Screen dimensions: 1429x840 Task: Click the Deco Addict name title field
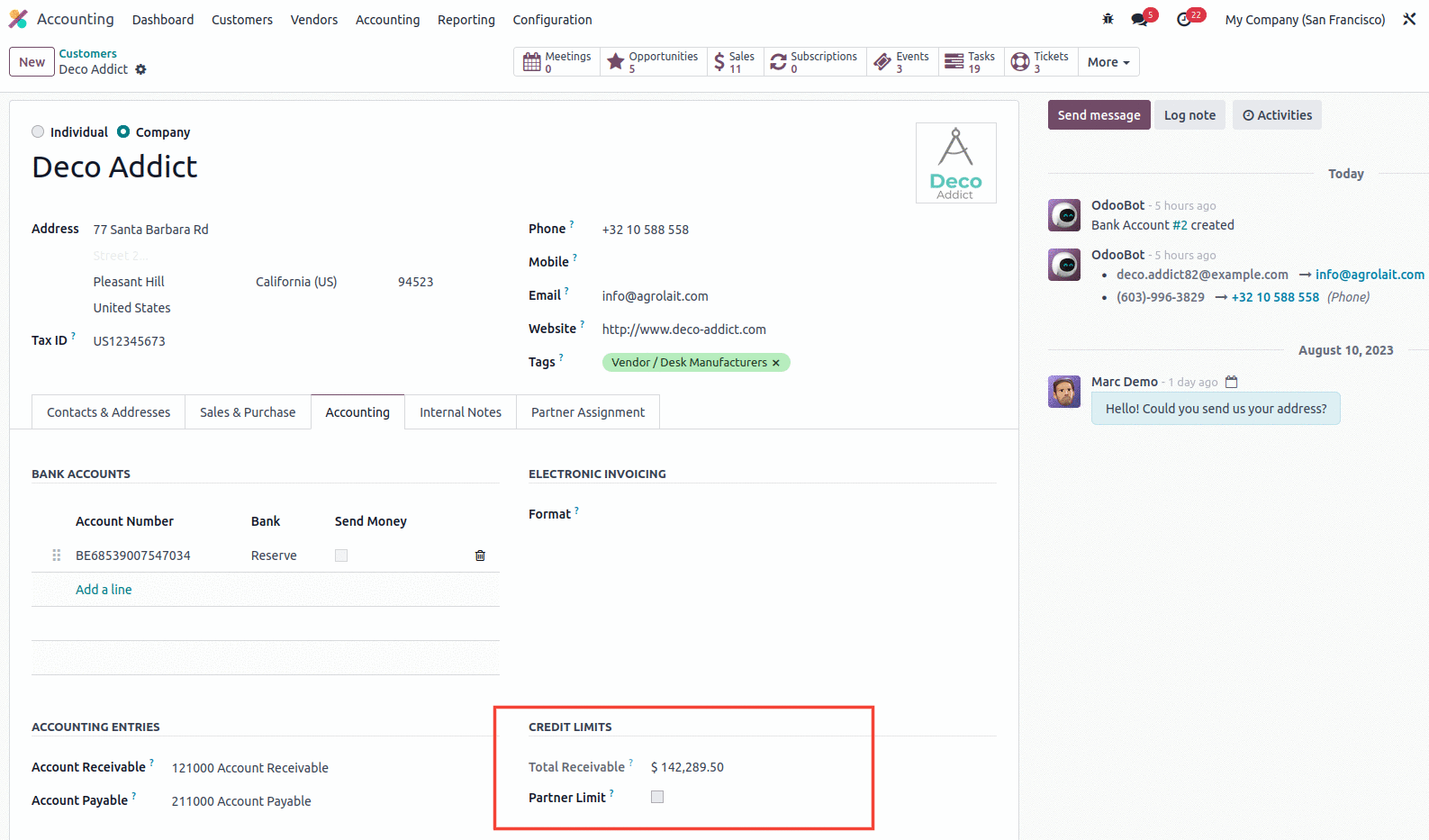tap(114, 167)
